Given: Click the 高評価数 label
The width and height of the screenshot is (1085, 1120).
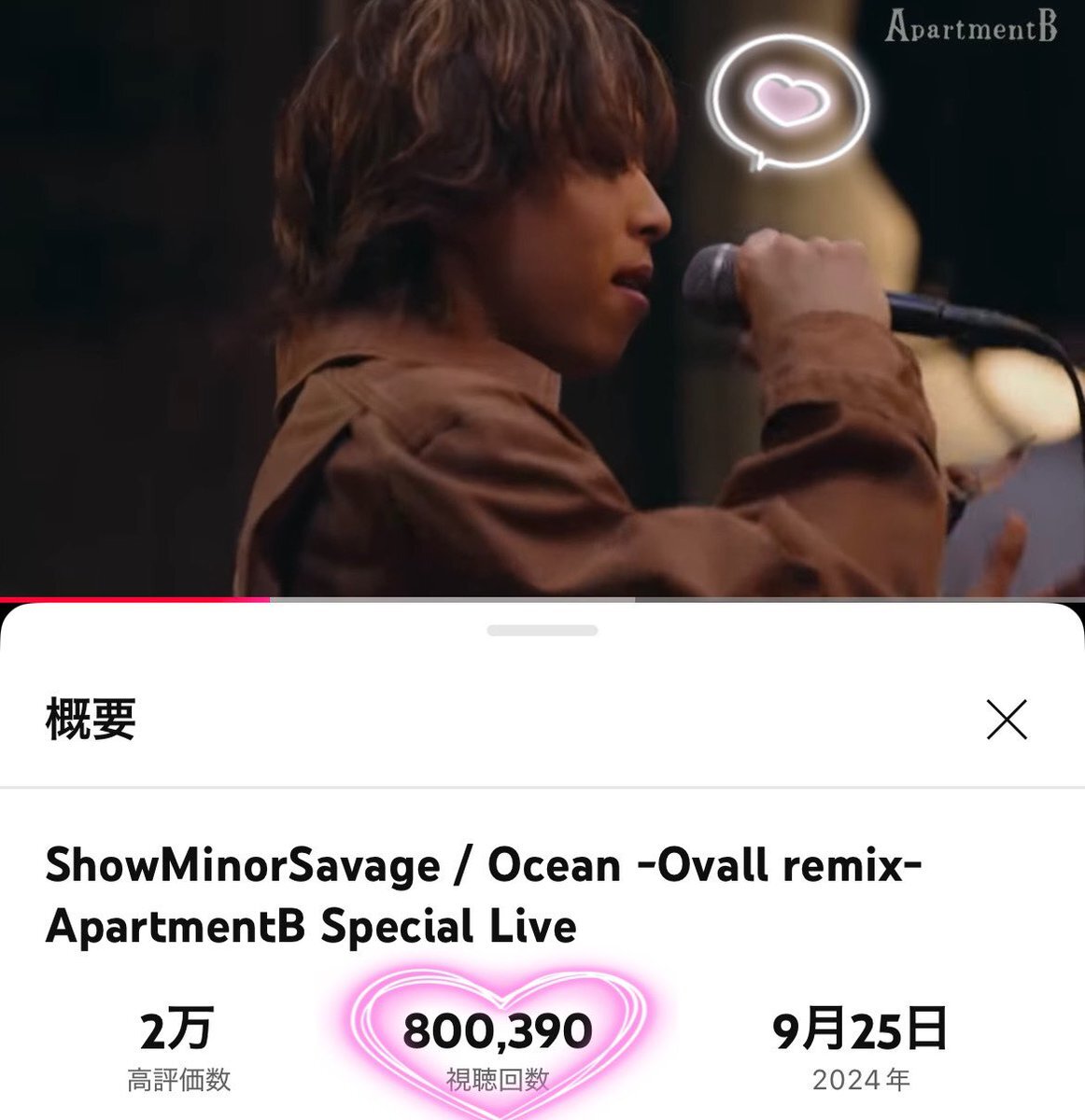Looking at the screenshot, I should 178,1081.
